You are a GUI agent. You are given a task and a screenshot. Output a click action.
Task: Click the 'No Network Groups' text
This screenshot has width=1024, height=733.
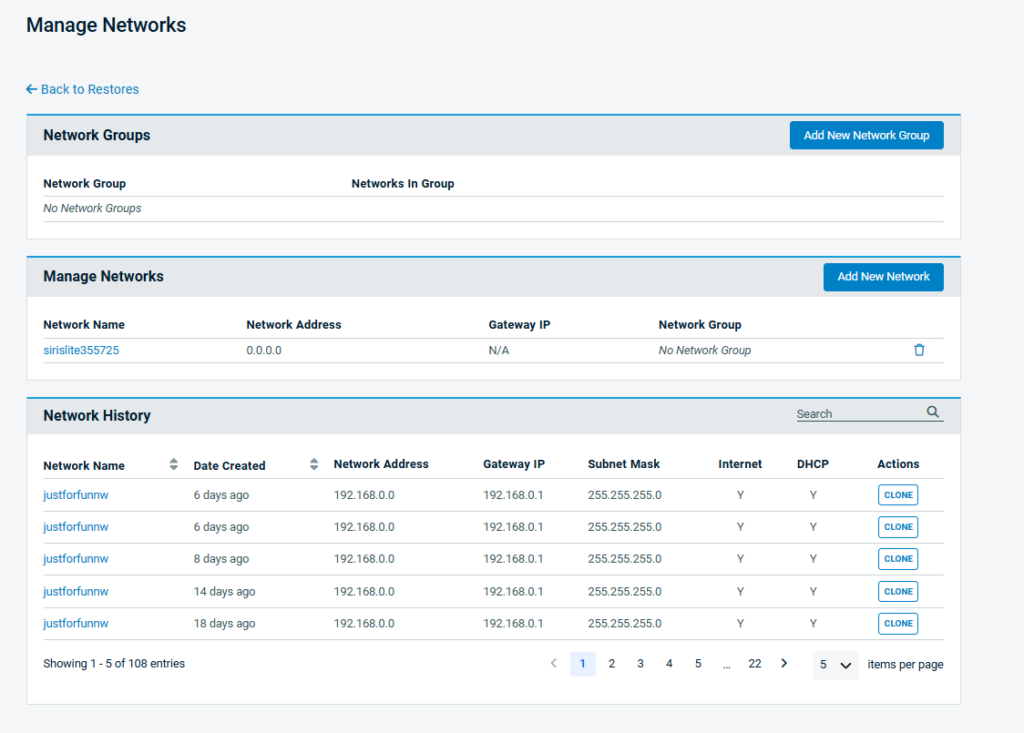click(x=92, y=208)
